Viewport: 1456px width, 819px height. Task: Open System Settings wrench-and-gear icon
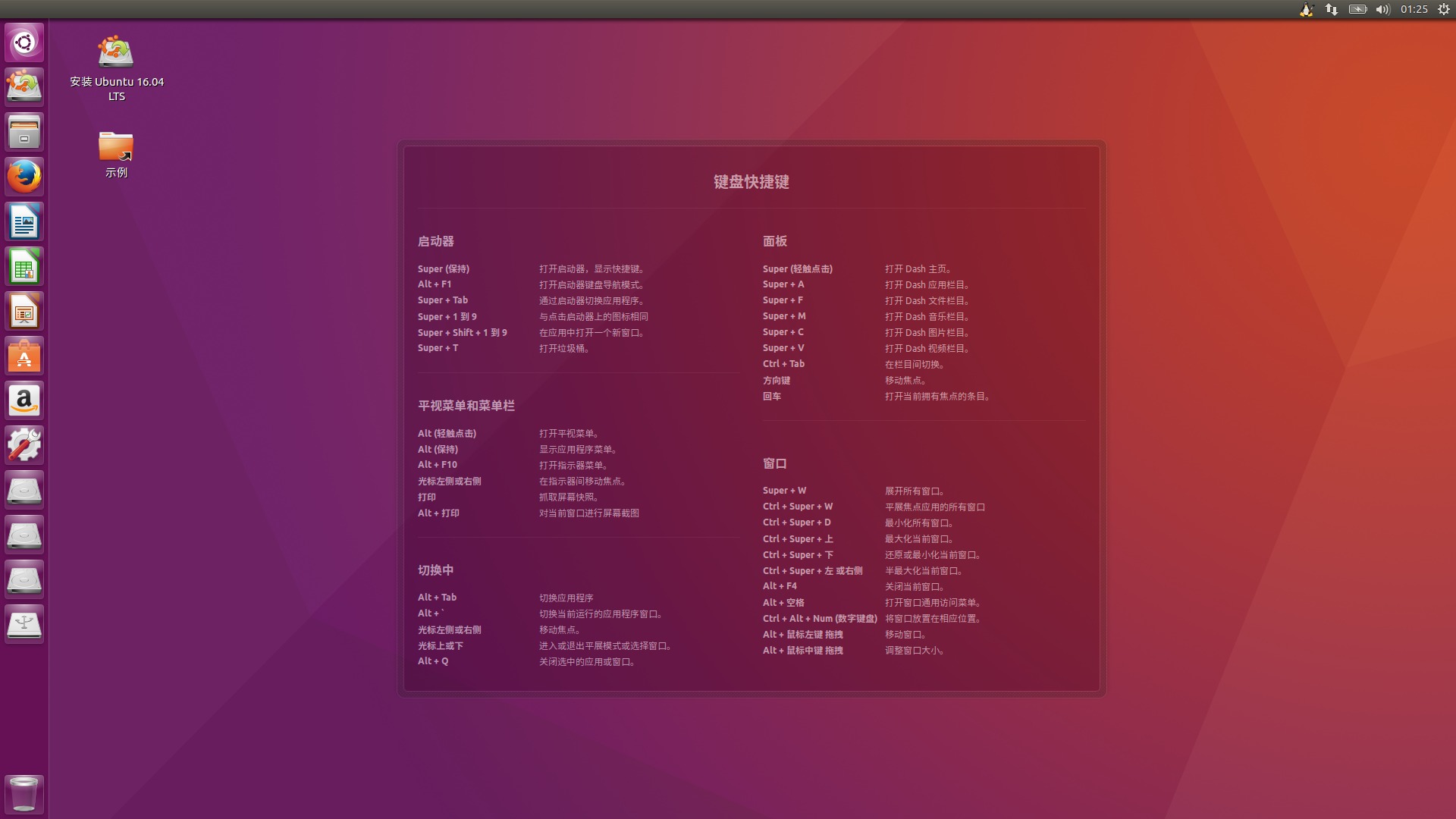tap(24, 445)
